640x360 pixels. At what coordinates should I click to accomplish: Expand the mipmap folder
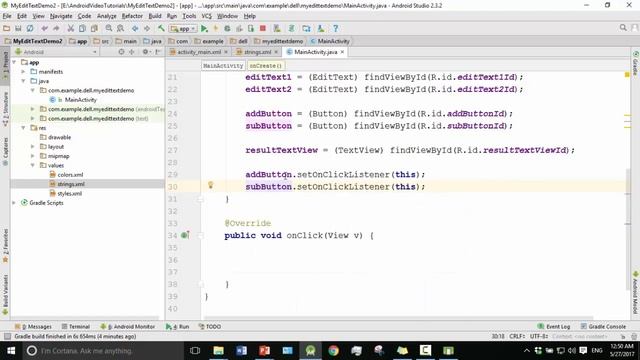coord(33,156)
